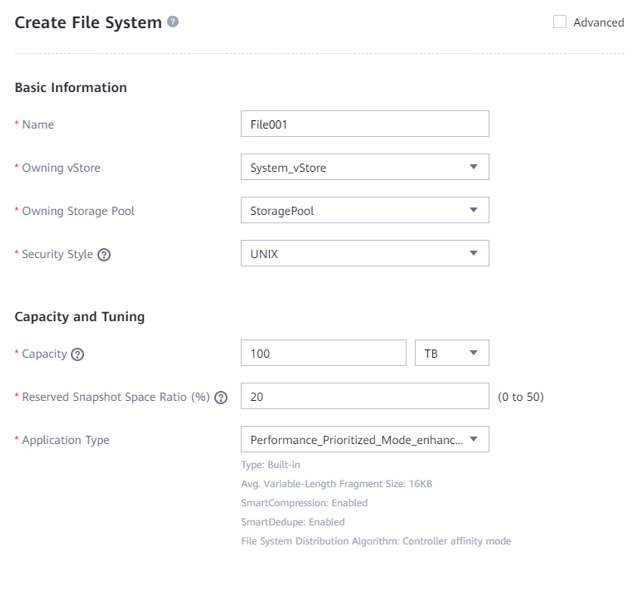Enable the Advanced checkbox
The image size is (638, 591).
[x=560, y=22]
